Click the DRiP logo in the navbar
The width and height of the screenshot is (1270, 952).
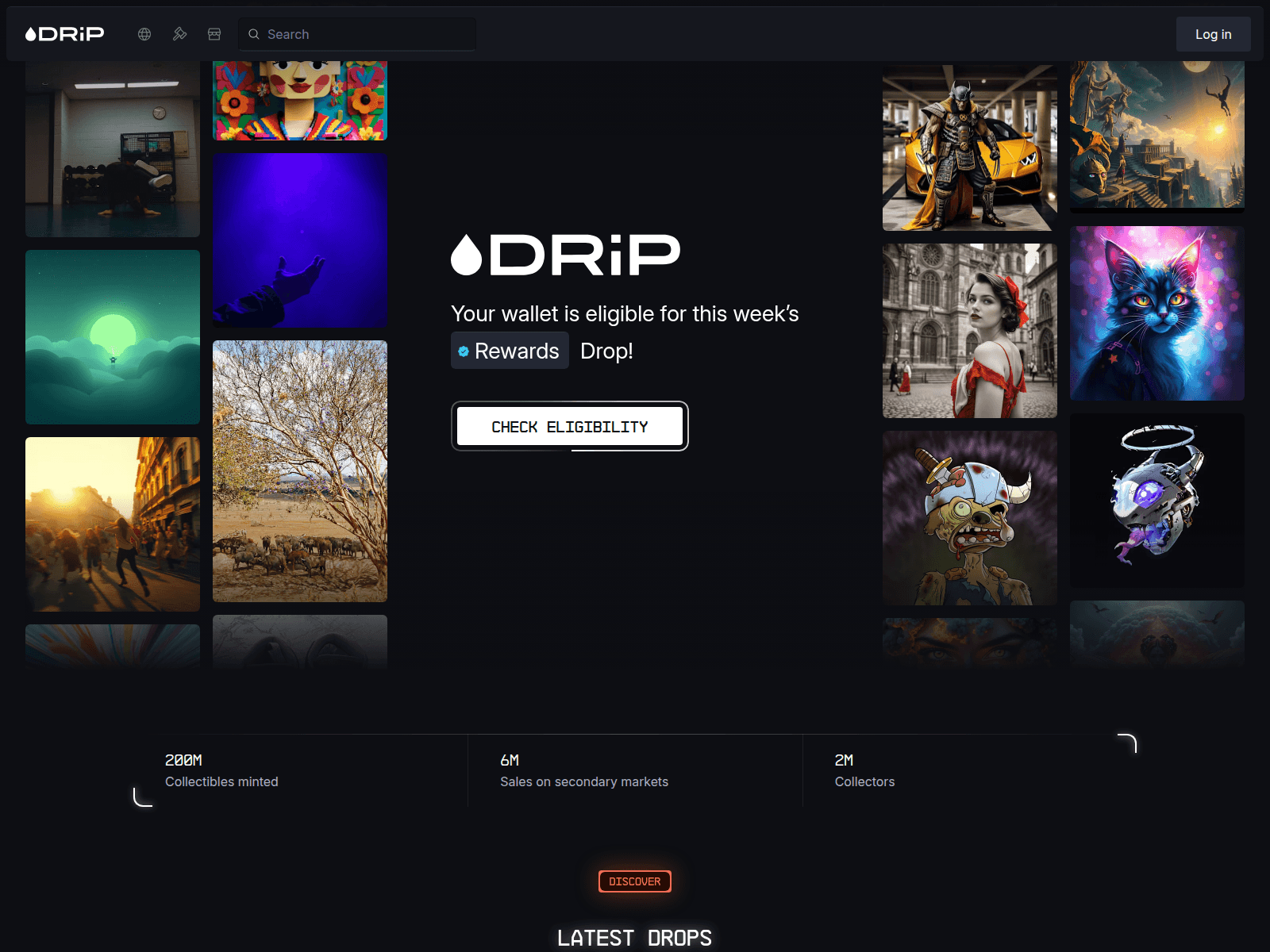tap(64, 34)
